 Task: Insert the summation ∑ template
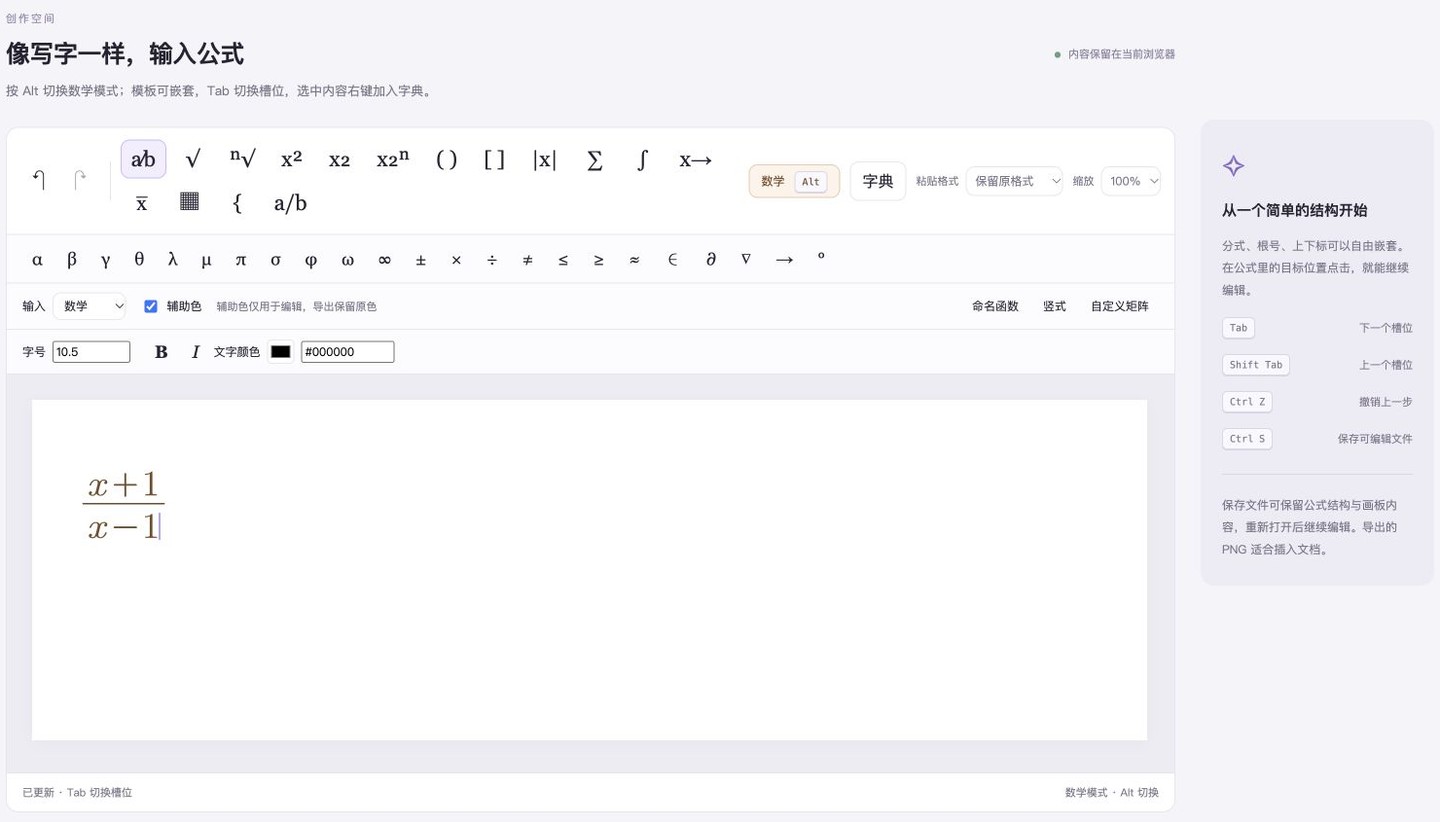(x=594, y=159)
